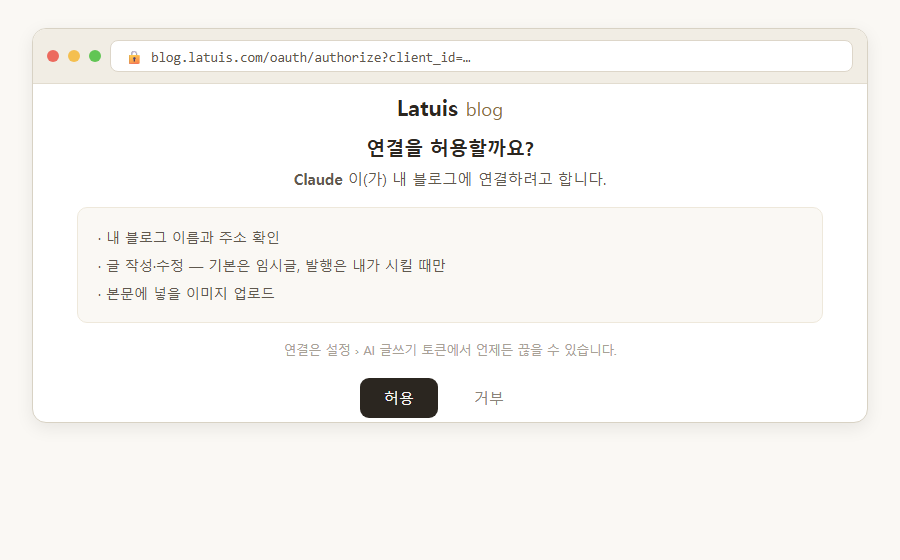Click the green maximize window dot
This screenshot has width=900, height=560.
95,56
